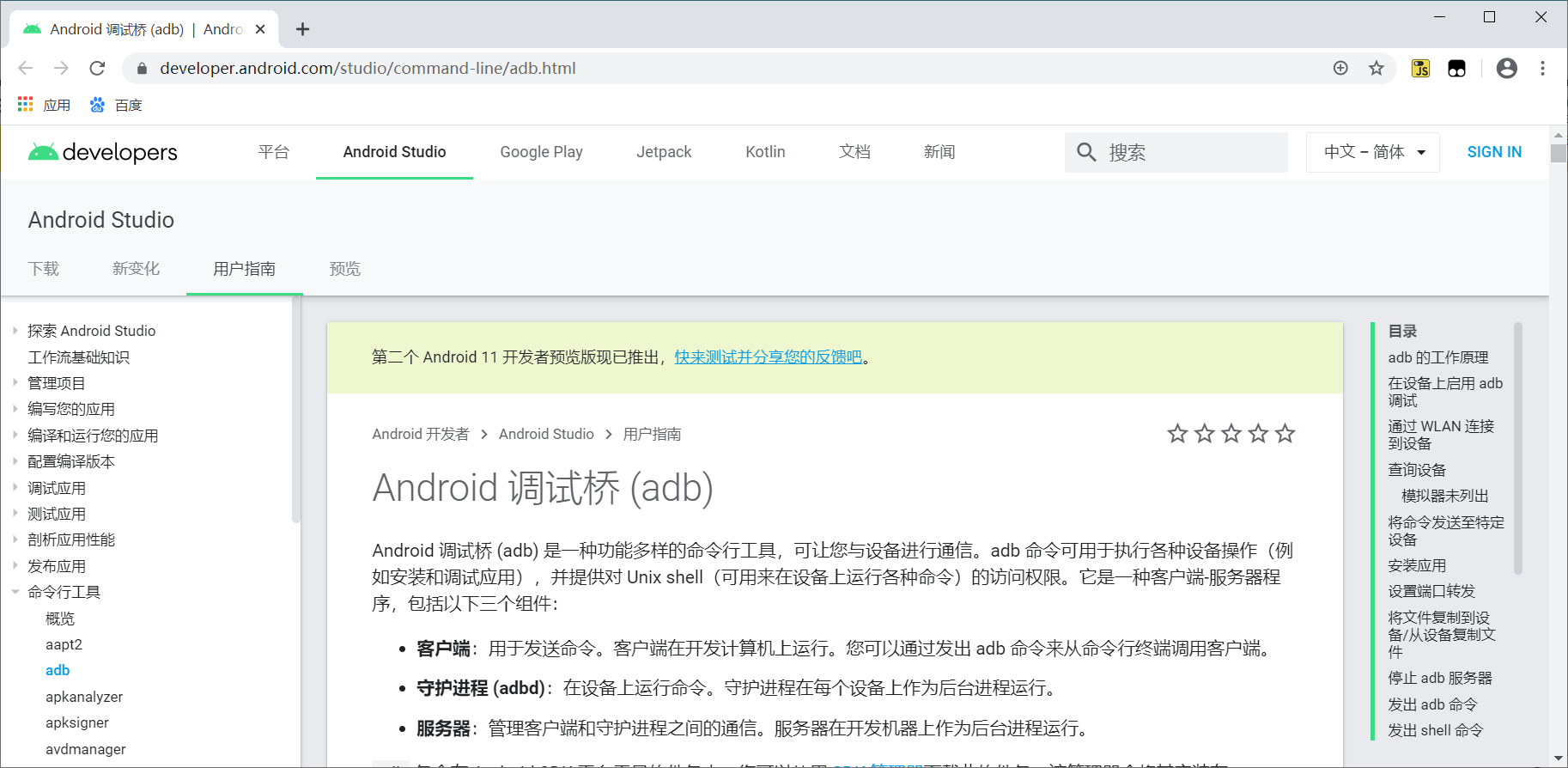Viewport: 1568px width, 768px height.
Task: Click the left sidebar scrollbar thumb
Action: click(x=296, y=409)
